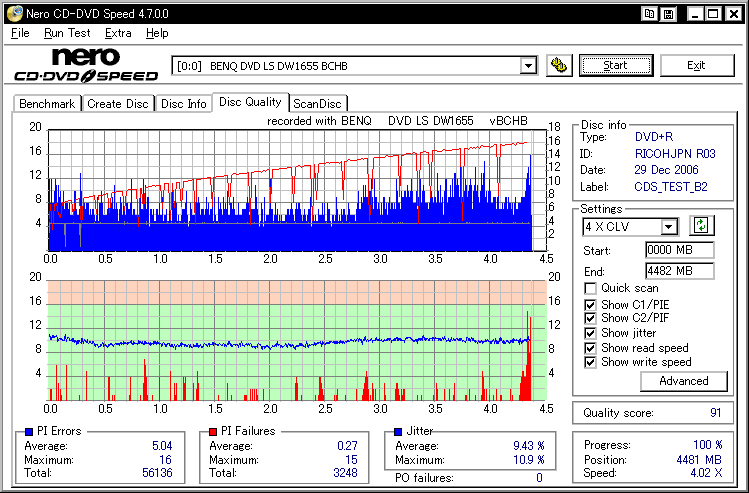Toggle the Show C1/PIE checkbox
The image size is (749, 493).
pyautogui.click(x=590, y=304)
